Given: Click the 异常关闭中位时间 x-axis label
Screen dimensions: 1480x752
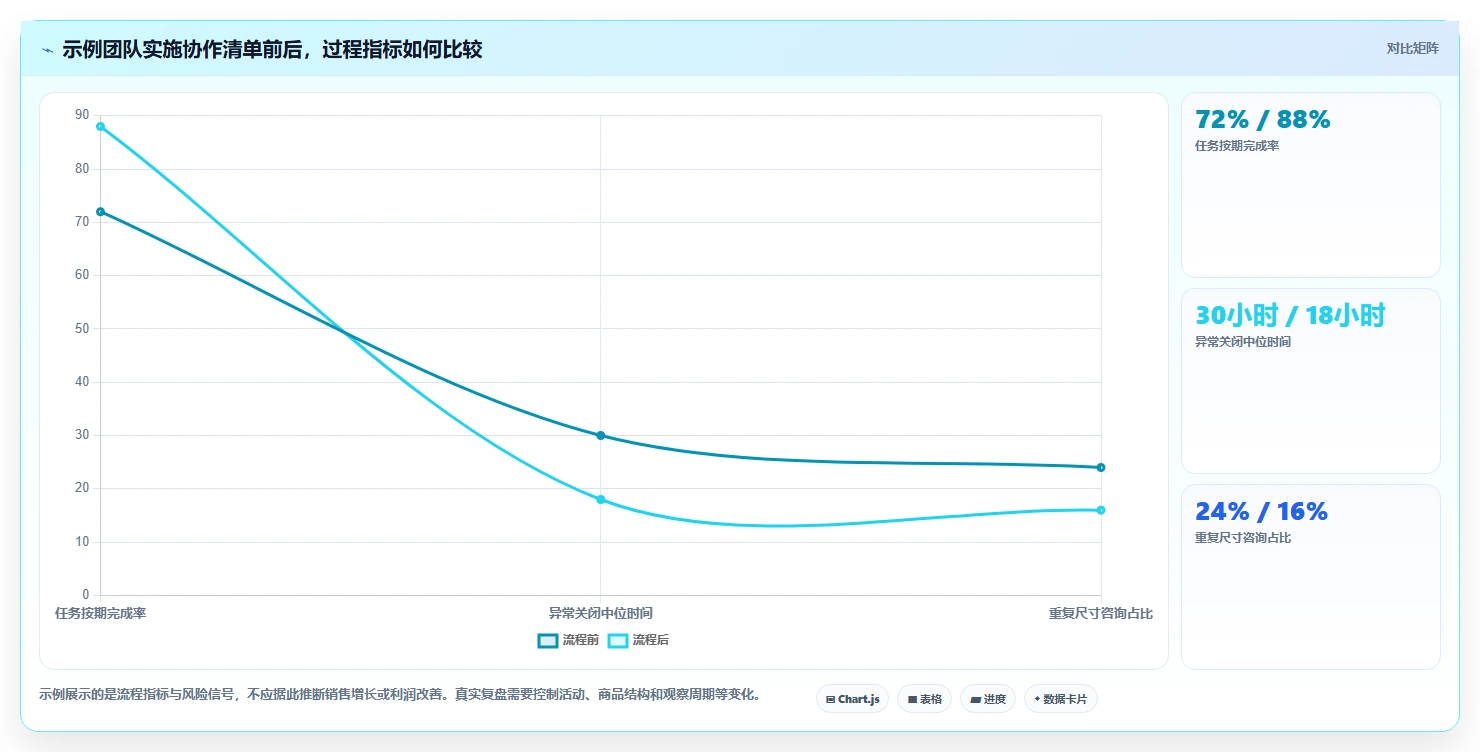Looking at the screenshot, I should tap(600, 613).
